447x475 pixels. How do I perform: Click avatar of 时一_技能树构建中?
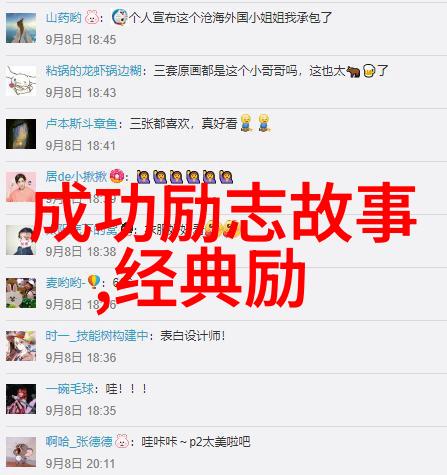(21, 346)
